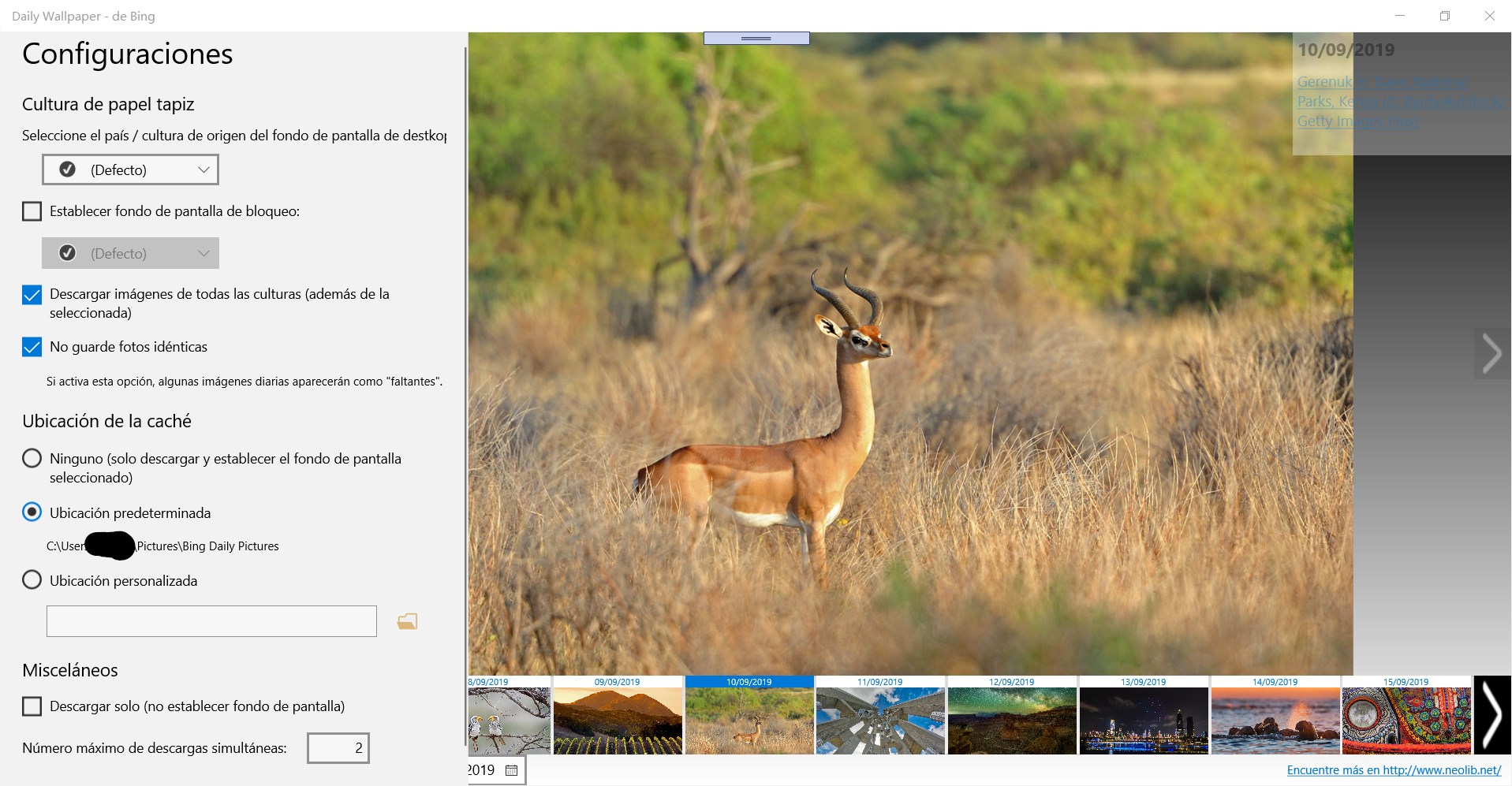Open the lock screen culture (Defecto) dropdown
Viewport: 1512px width, 786px height.
click(130, 253)
